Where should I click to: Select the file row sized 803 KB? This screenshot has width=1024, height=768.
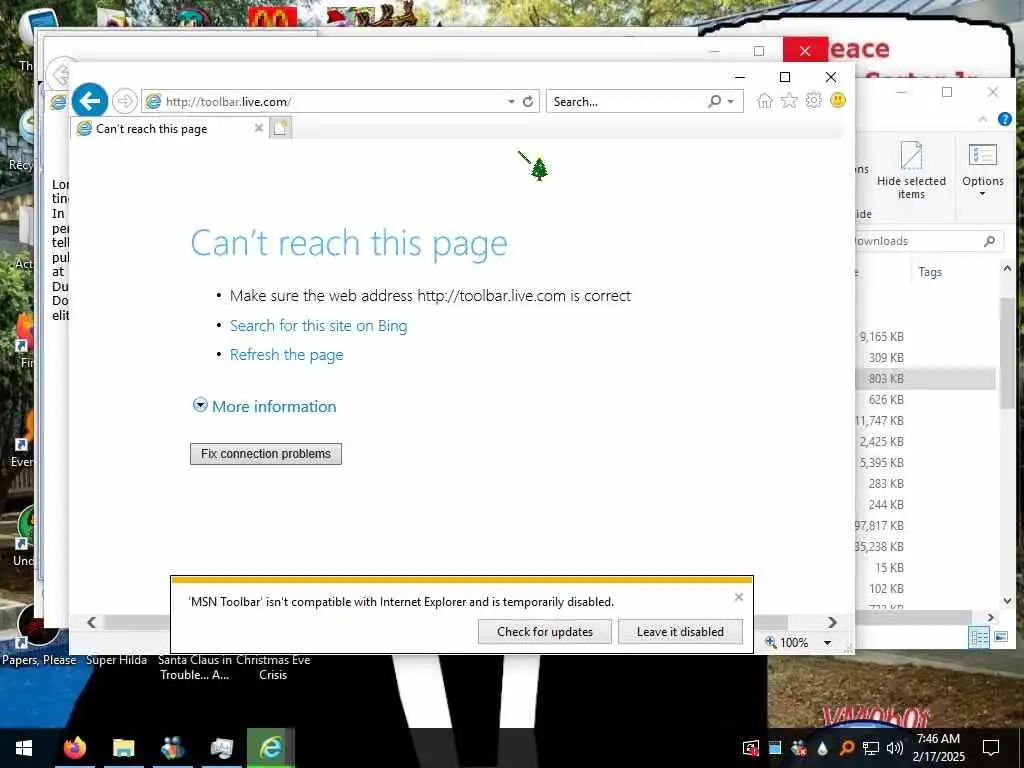[x=925, y=379]
